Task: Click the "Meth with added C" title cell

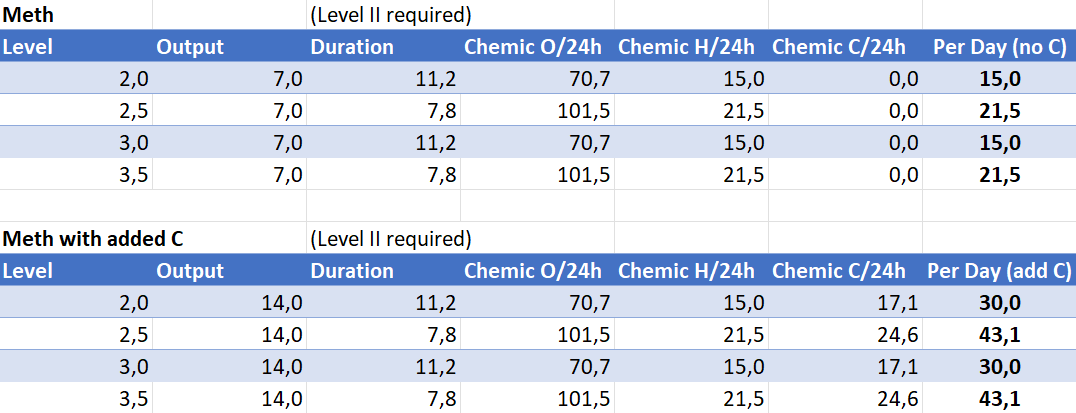Action: tap(92, 239)
